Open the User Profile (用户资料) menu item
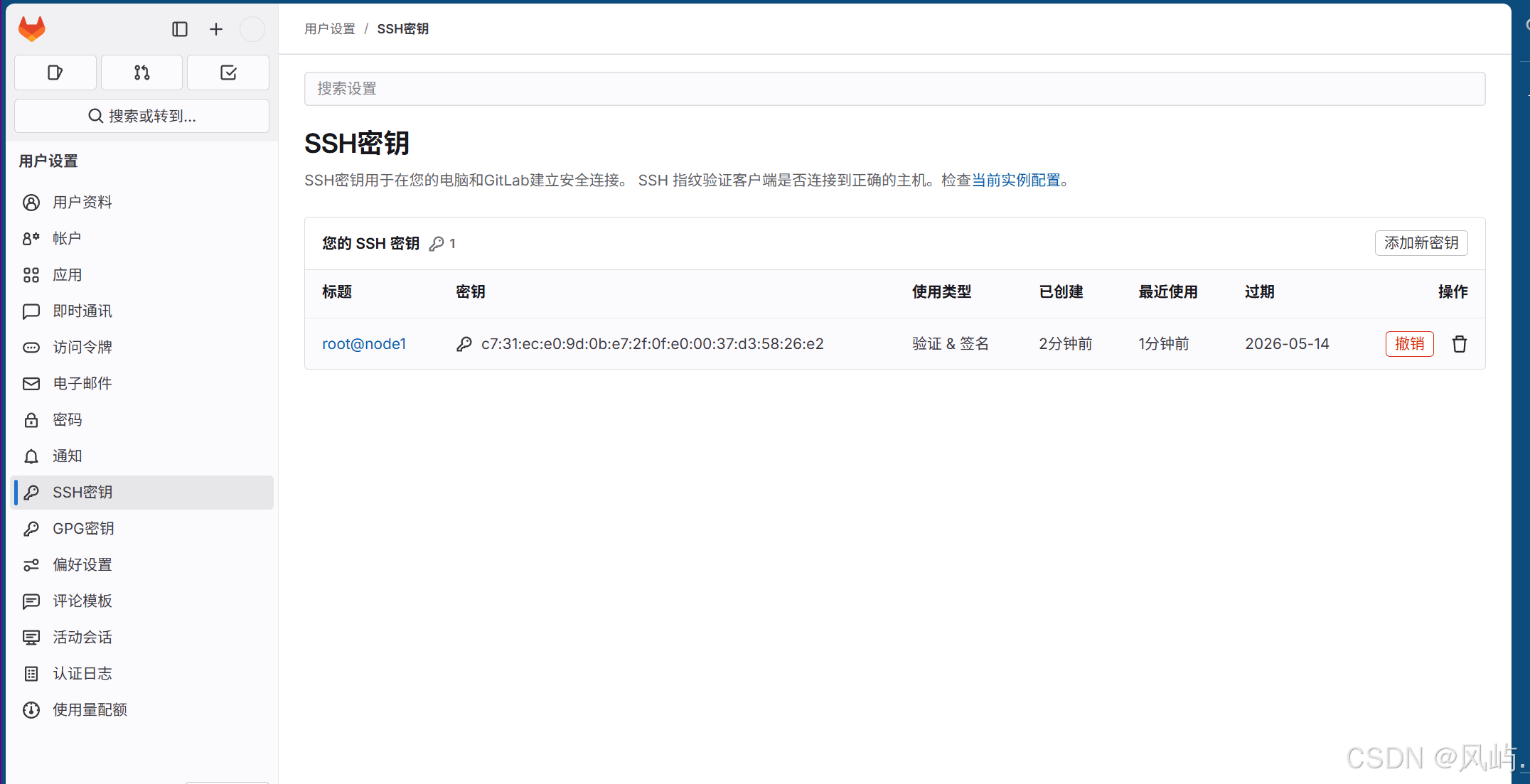This screenshot has height=784, width=1530. [x=82, y=203]
